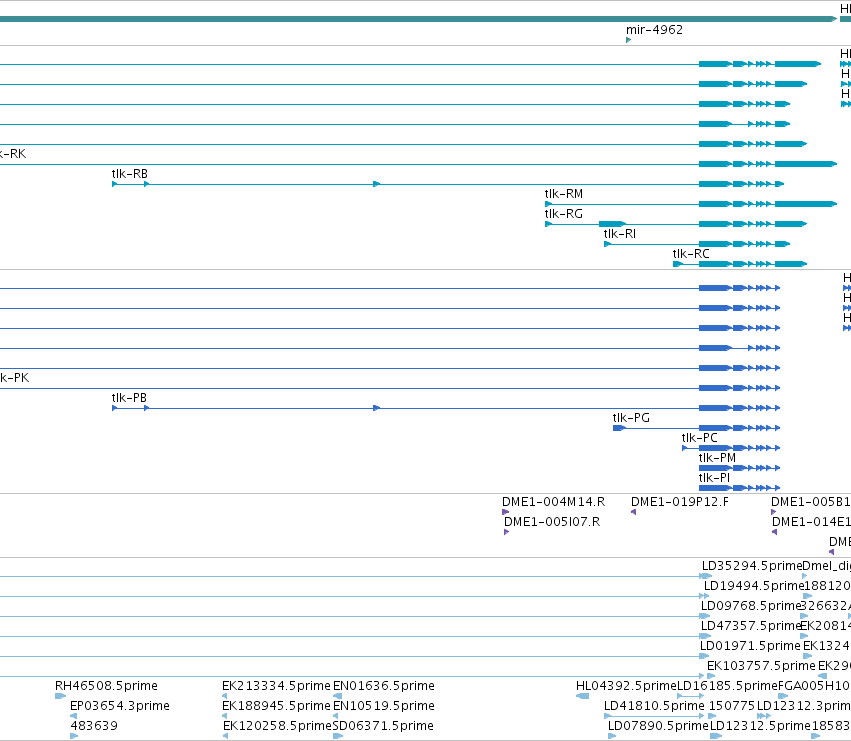Click the DME1-004M14.R feature label
Viewport: 851px width, 741px height.
click(553, 502)
